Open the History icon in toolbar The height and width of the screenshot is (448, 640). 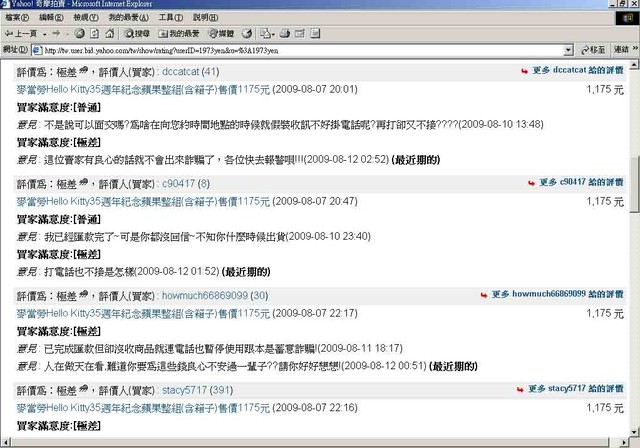click(247, 34)
